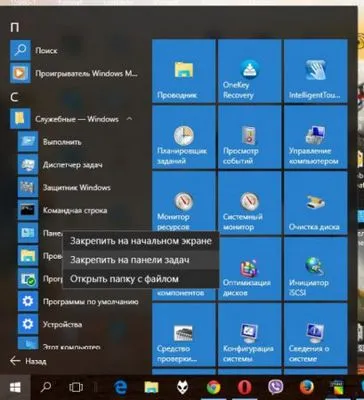Image resolution: width=364 pixels, height=400 pixels.
Task: Jump to letter П section header
Action: click(14, 27)
